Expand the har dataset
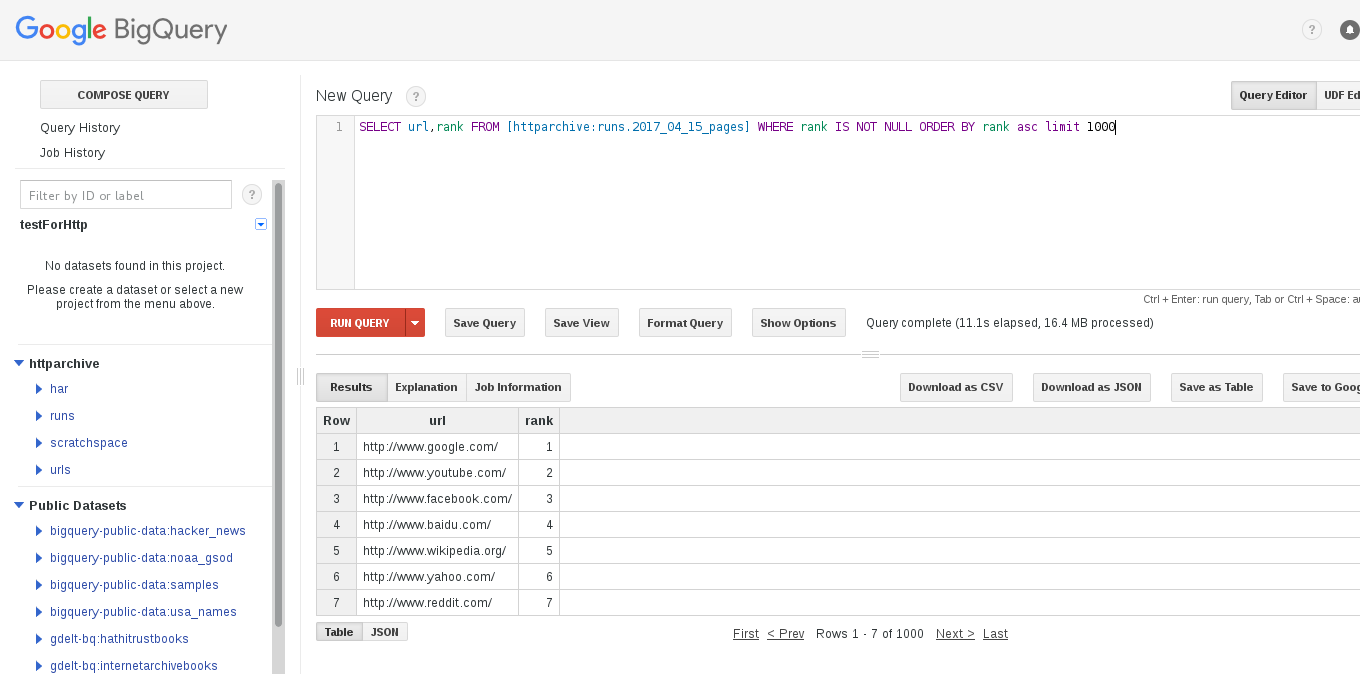 click(x=39, y=389)
